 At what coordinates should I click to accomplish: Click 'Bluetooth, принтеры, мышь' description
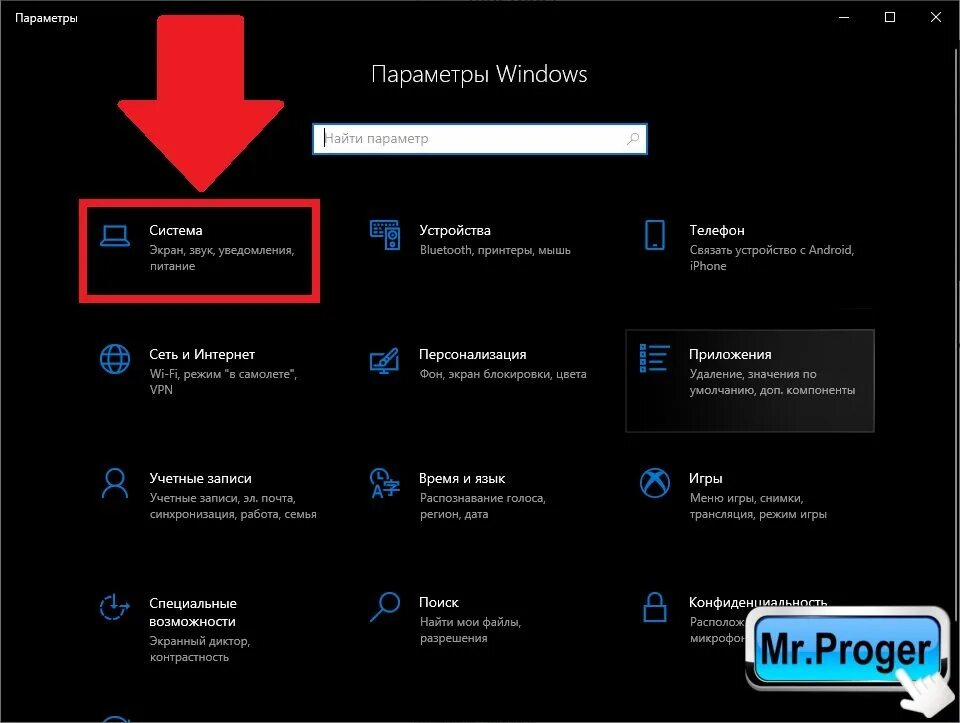tap(495, 250)
